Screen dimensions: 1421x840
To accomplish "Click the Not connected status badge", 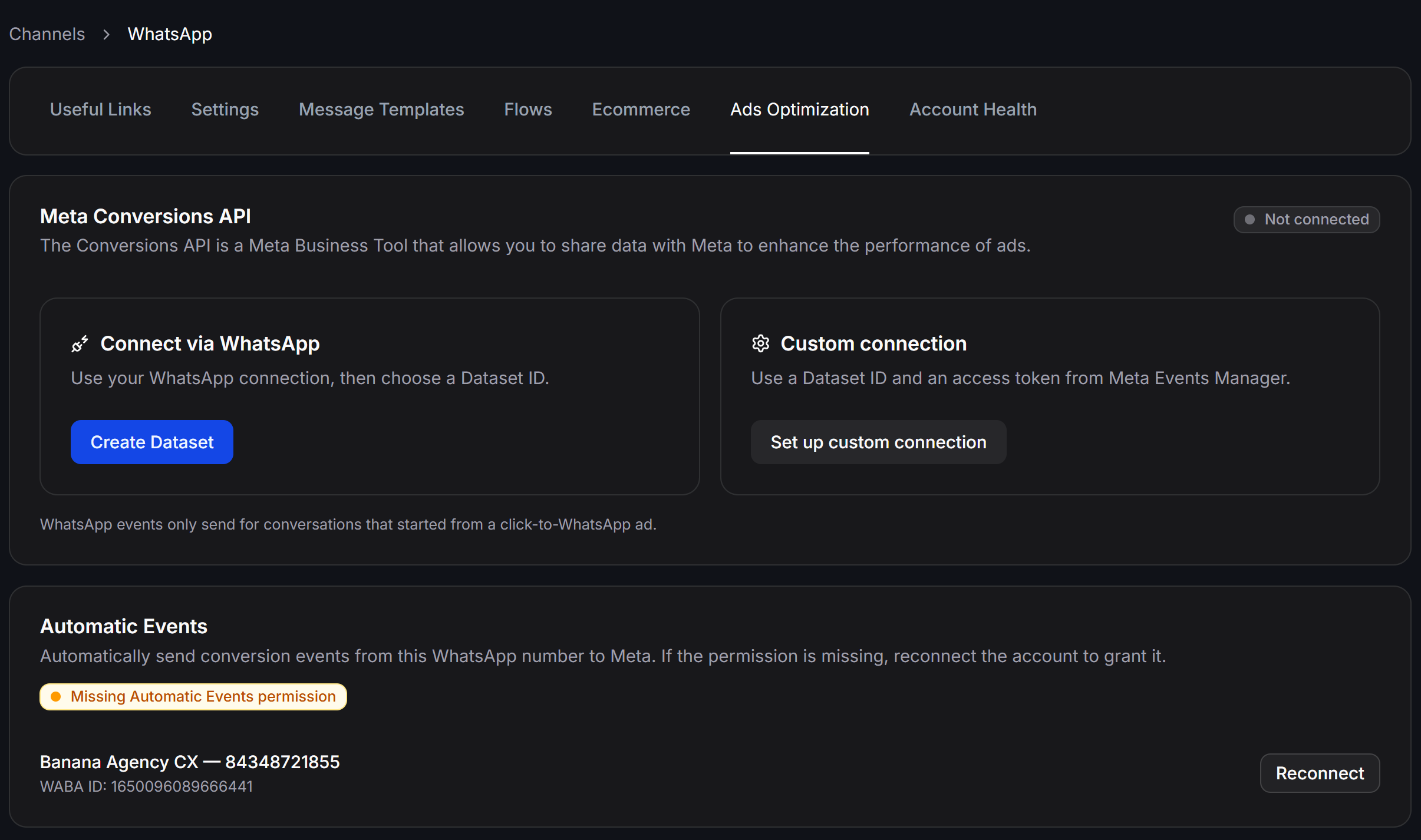I will pyautogui.click(x=1307, y=220).
